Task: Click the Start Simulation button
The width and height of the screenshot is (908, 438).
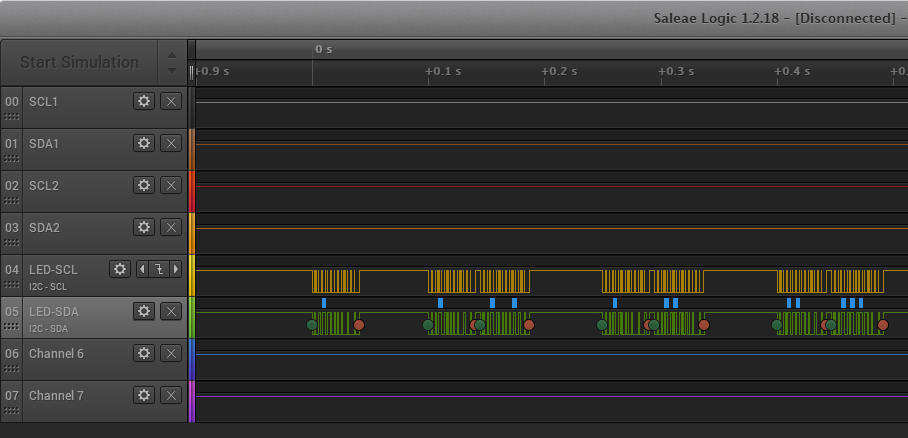Action: [79, 62]
